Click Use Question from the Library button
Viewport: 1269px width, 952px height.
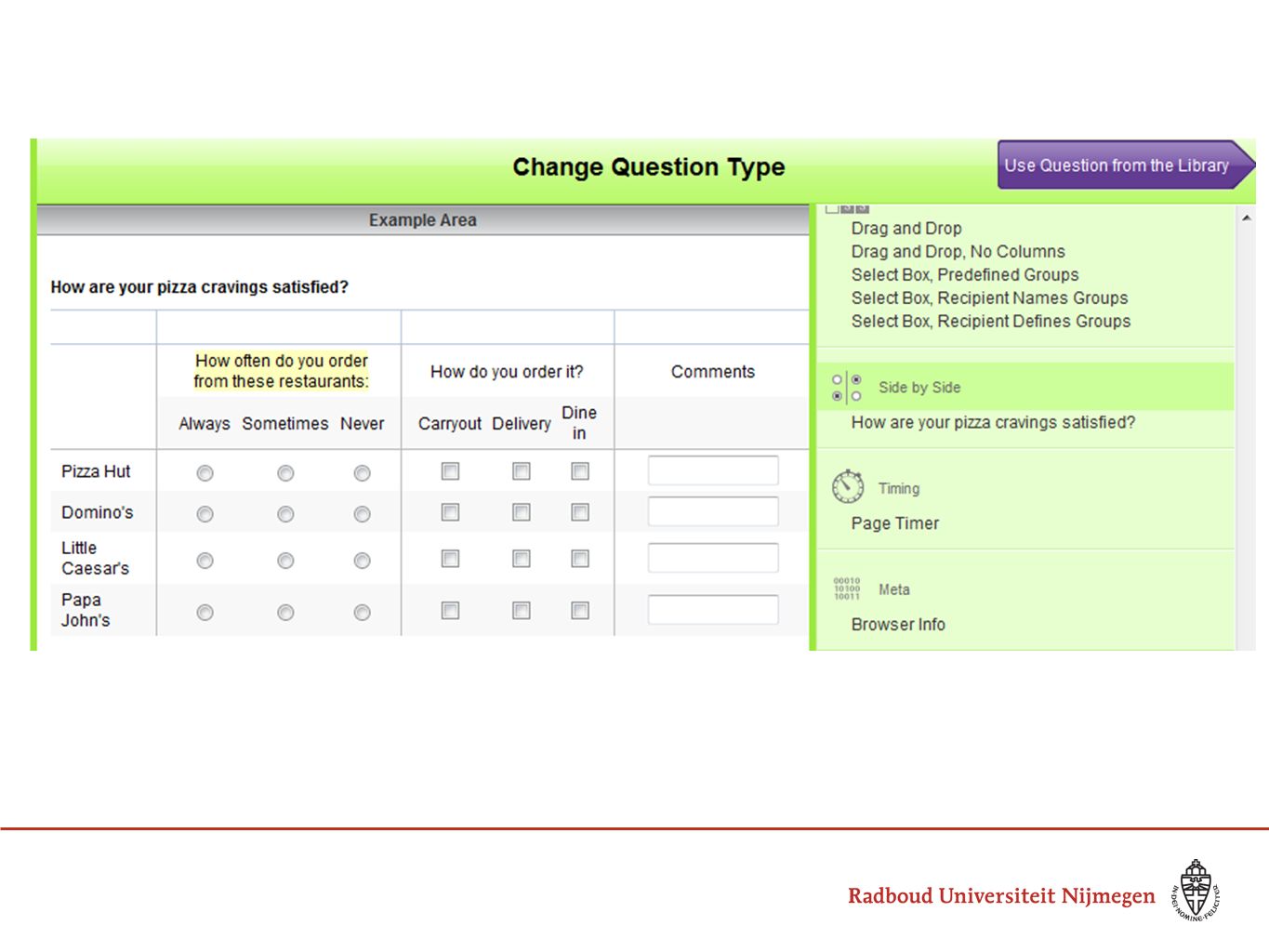tap(1126, 165)
